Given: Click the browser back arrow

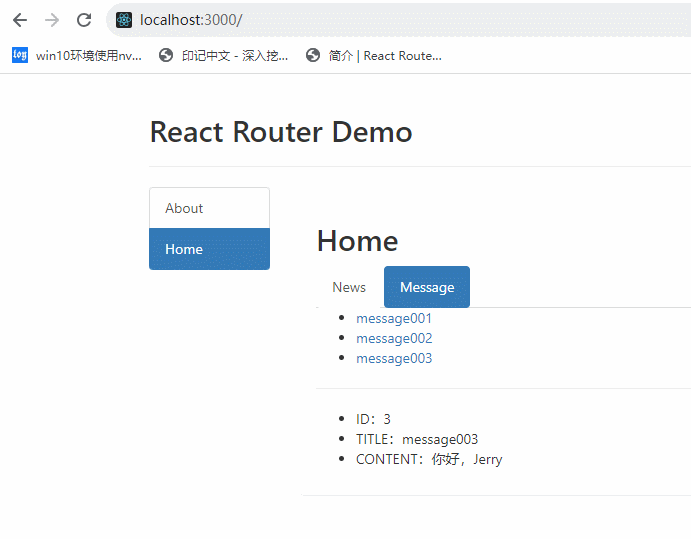Looking at the screenshot, I should pos(20,20).
